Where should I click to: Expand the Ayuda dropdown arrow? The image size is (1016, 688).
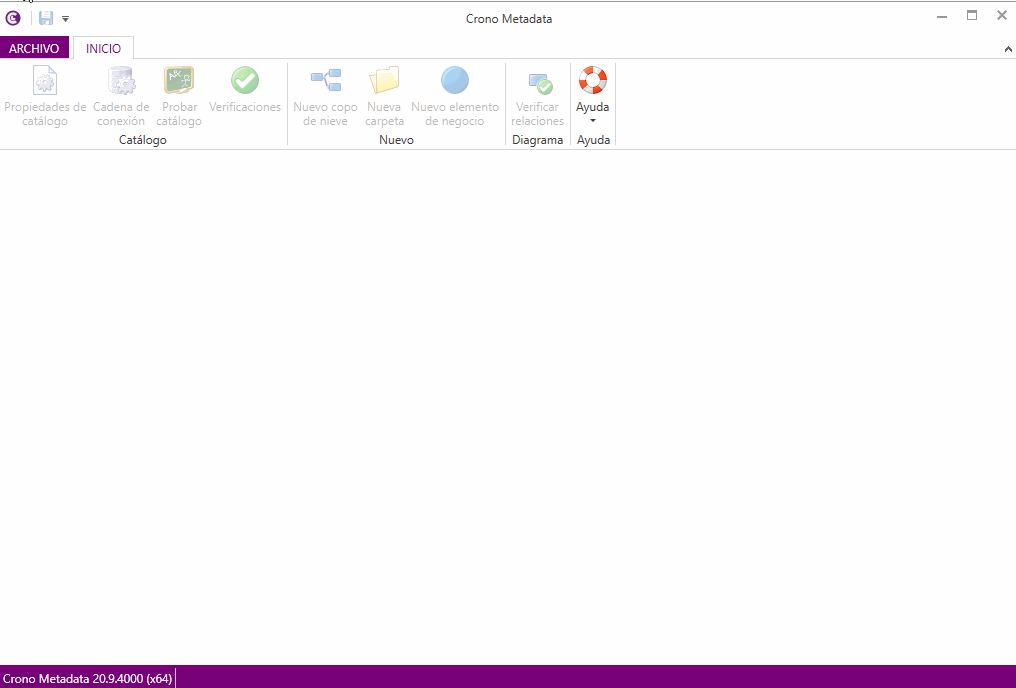pos(593,120)
